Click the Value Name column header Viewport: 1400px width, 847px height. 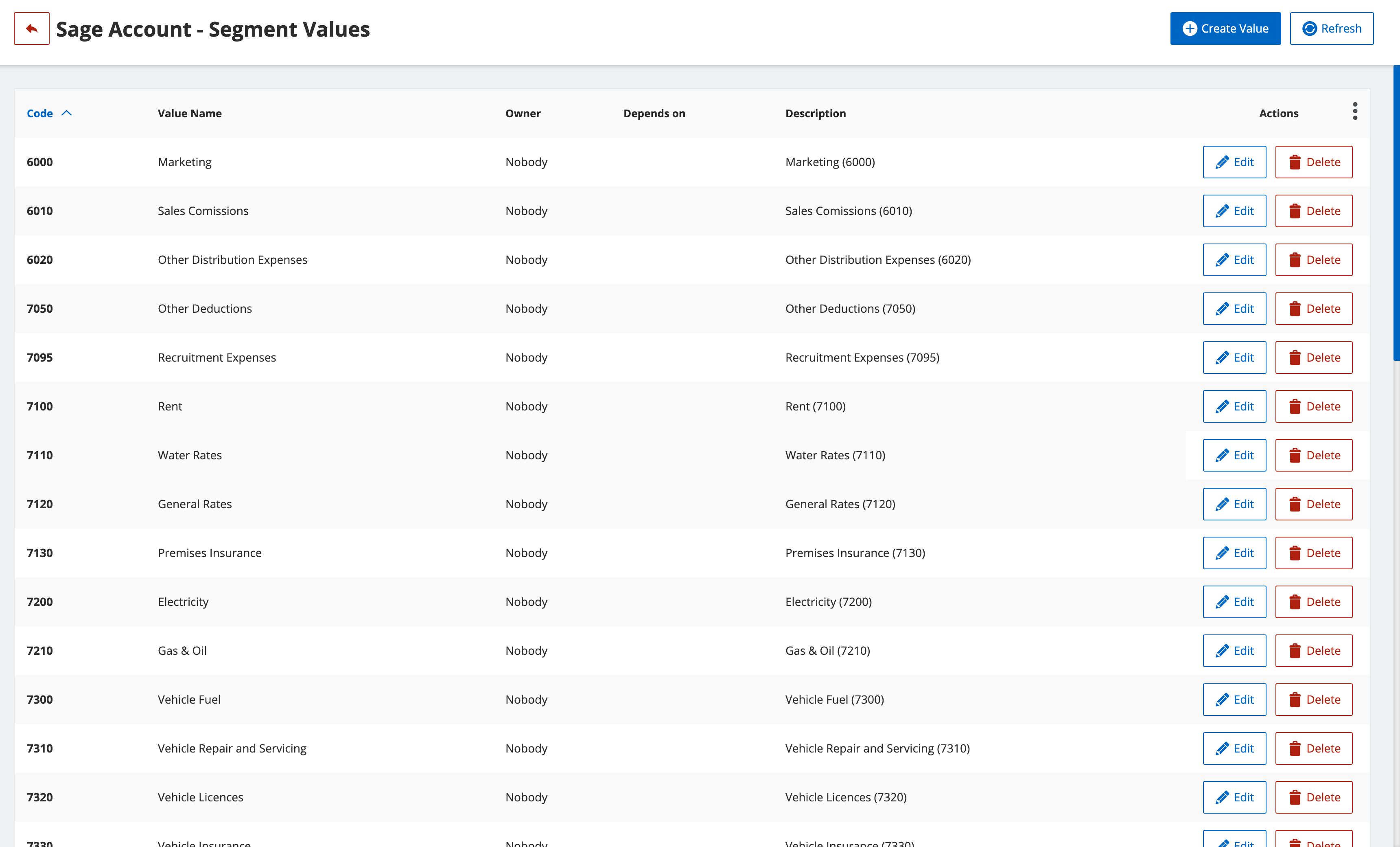190,113
